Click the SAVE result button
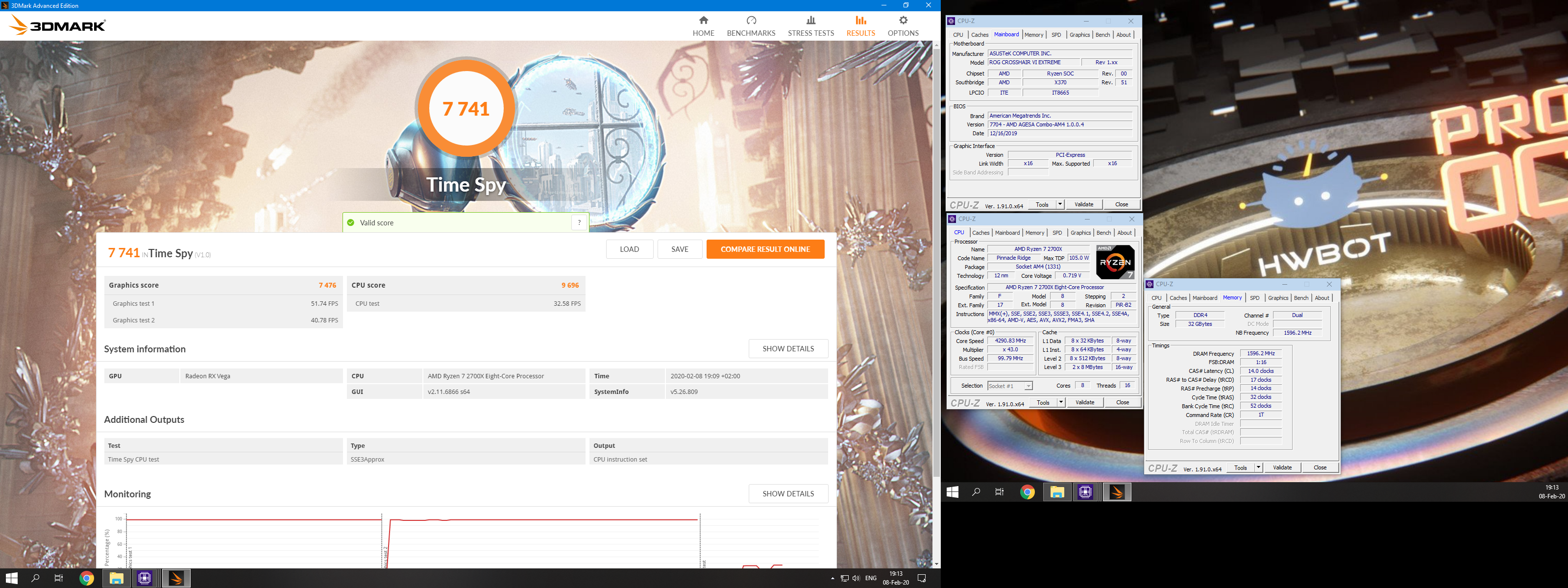 pyautogui.click(x=679, y=249)
